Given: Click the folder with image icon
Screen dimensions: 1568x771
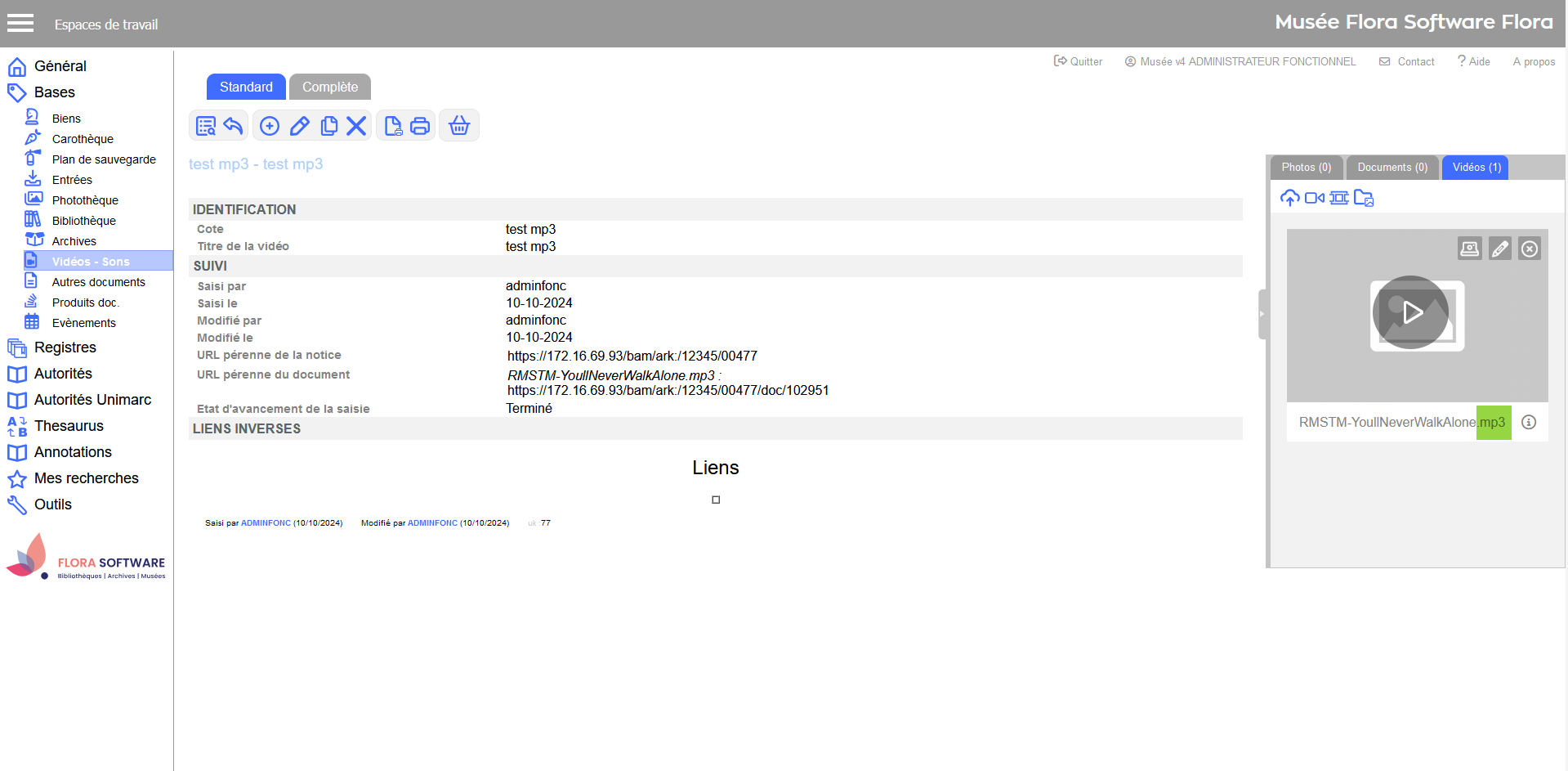Looking at the screenshot, I should tap(1364, 198).
